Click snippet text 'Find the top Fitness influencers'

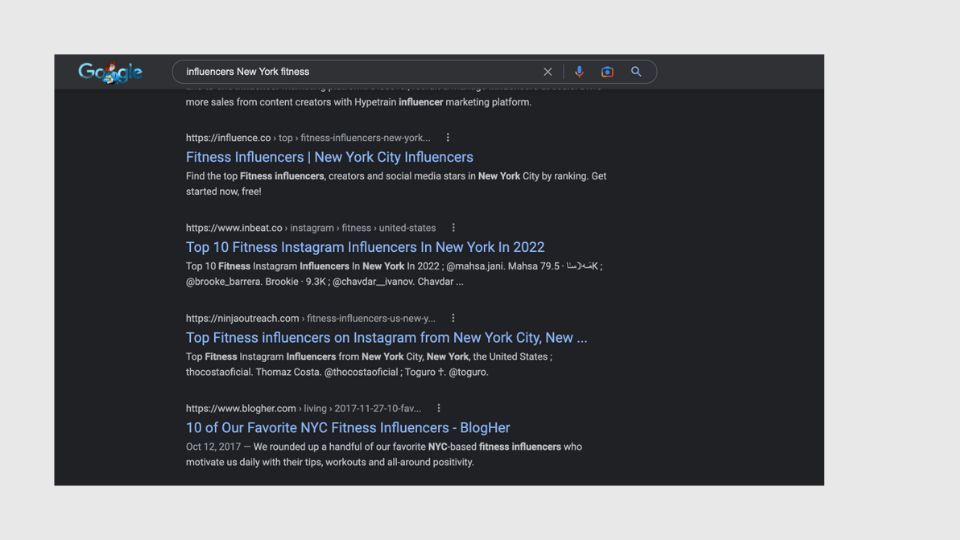[x=255, y=176]
